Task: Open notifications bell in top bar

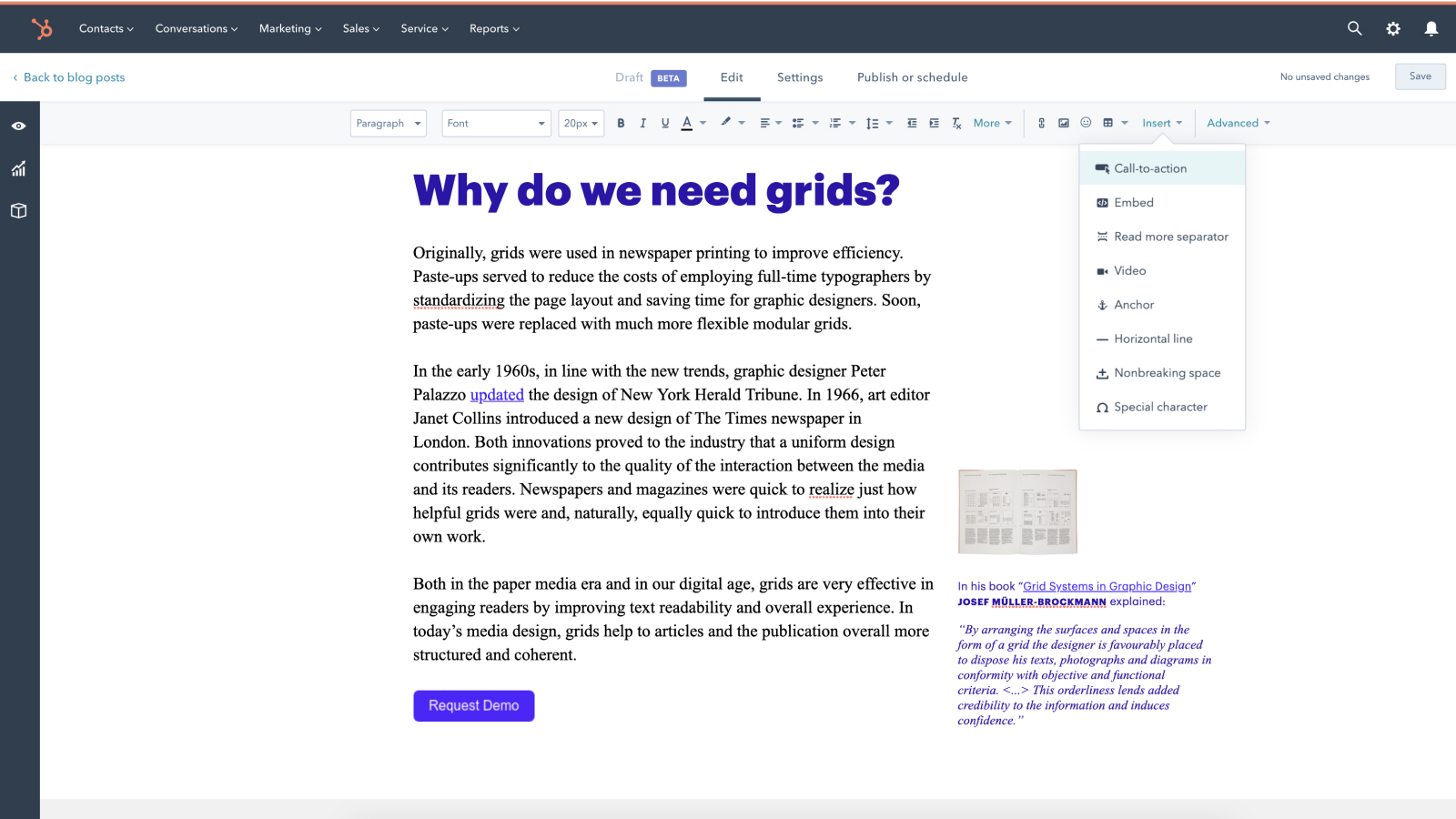Action: (1431, 29)
